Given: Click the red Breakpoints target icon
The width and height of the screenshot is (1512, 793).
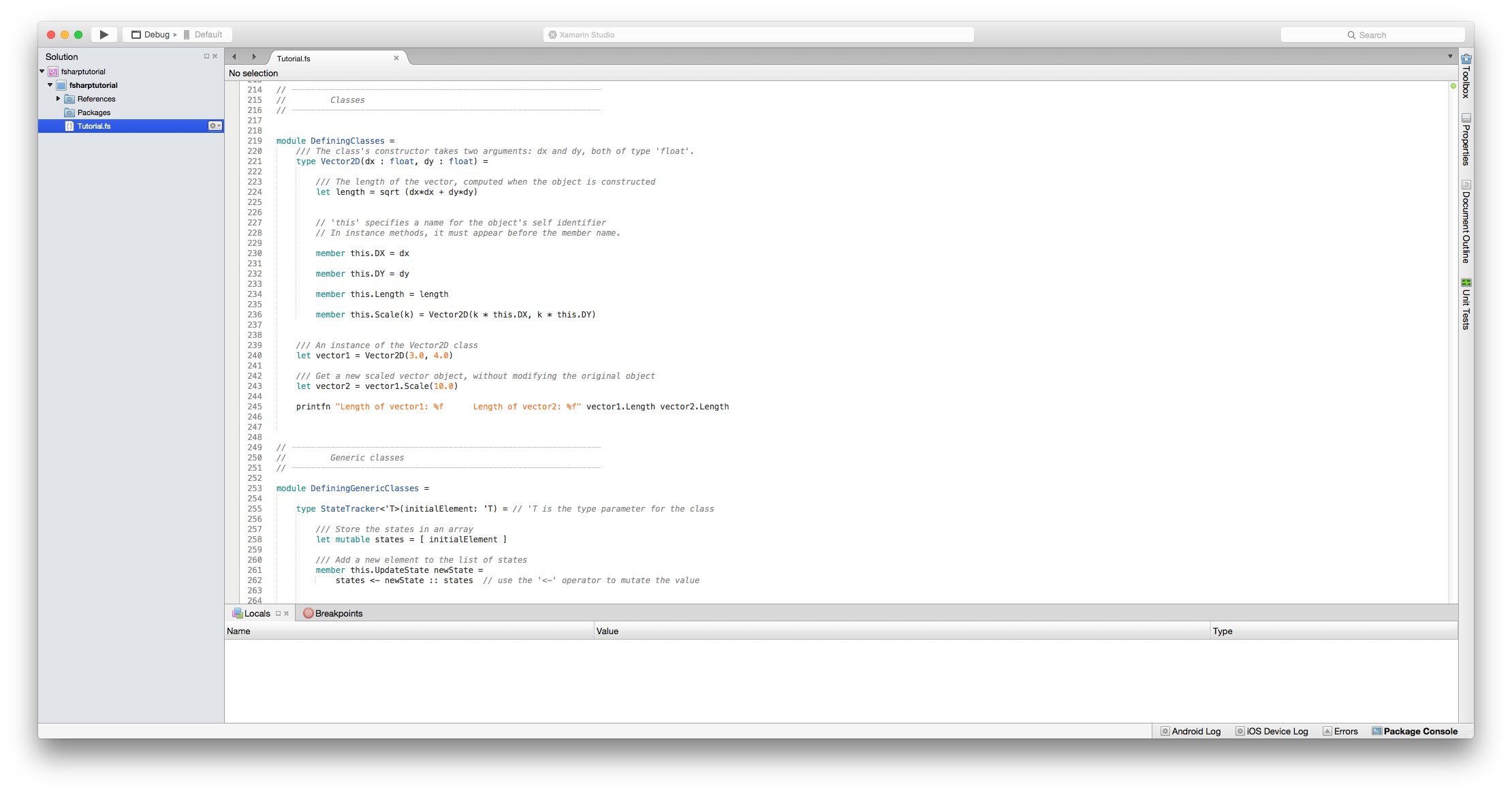Looking at the screenshot, I should [308, 613].
